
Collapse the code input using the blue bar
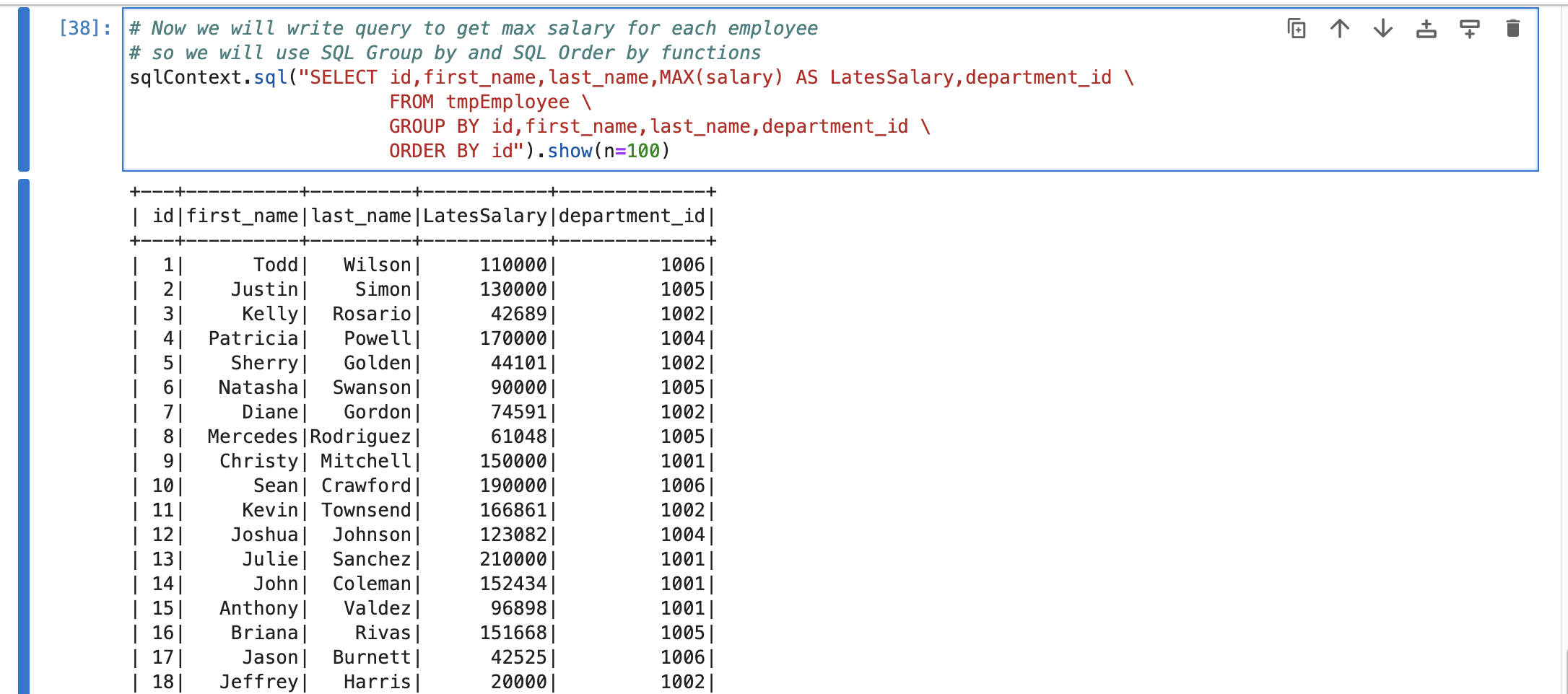24,89
